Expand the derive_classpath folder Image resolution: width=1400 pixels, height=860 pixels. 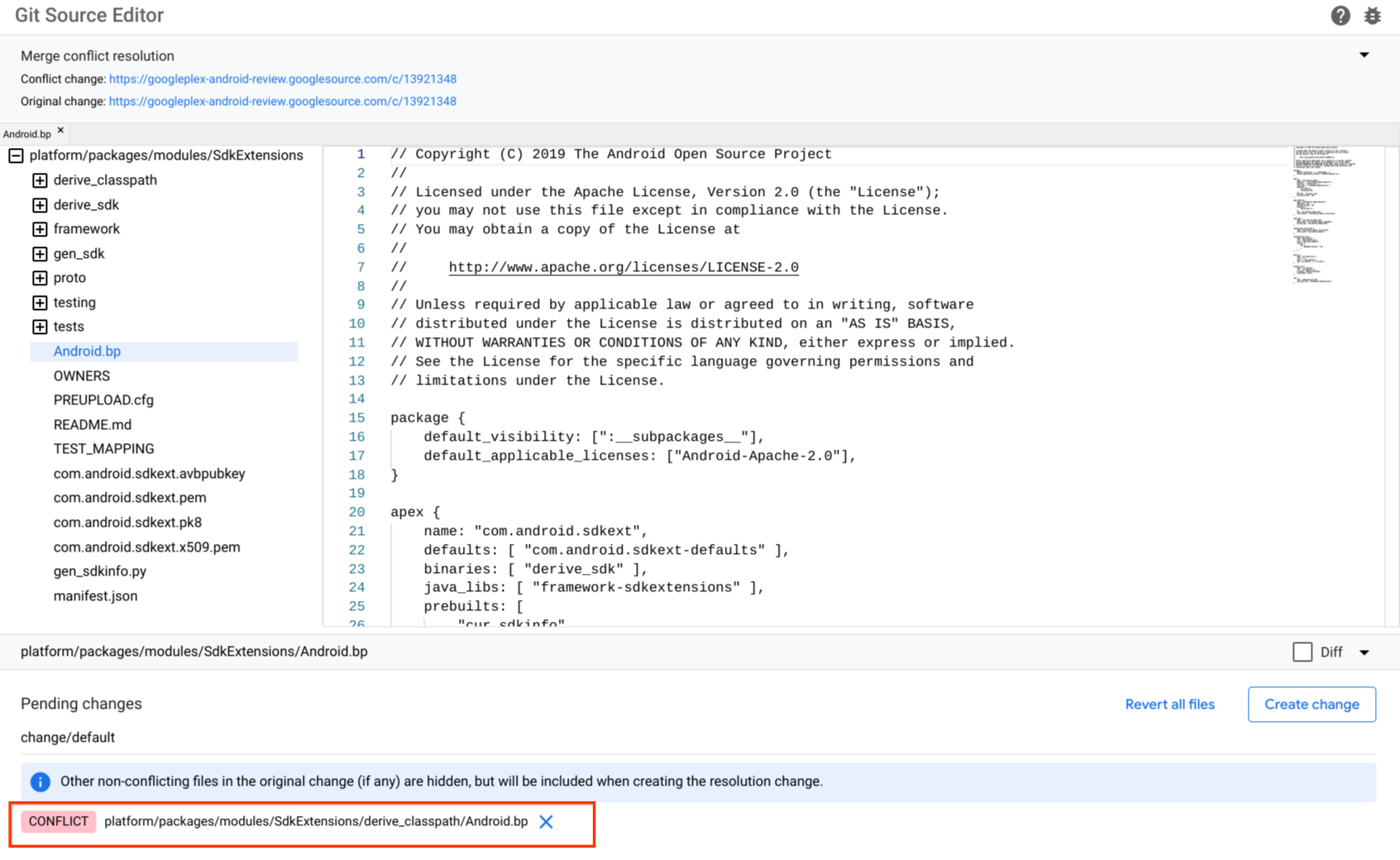[39, 179]
